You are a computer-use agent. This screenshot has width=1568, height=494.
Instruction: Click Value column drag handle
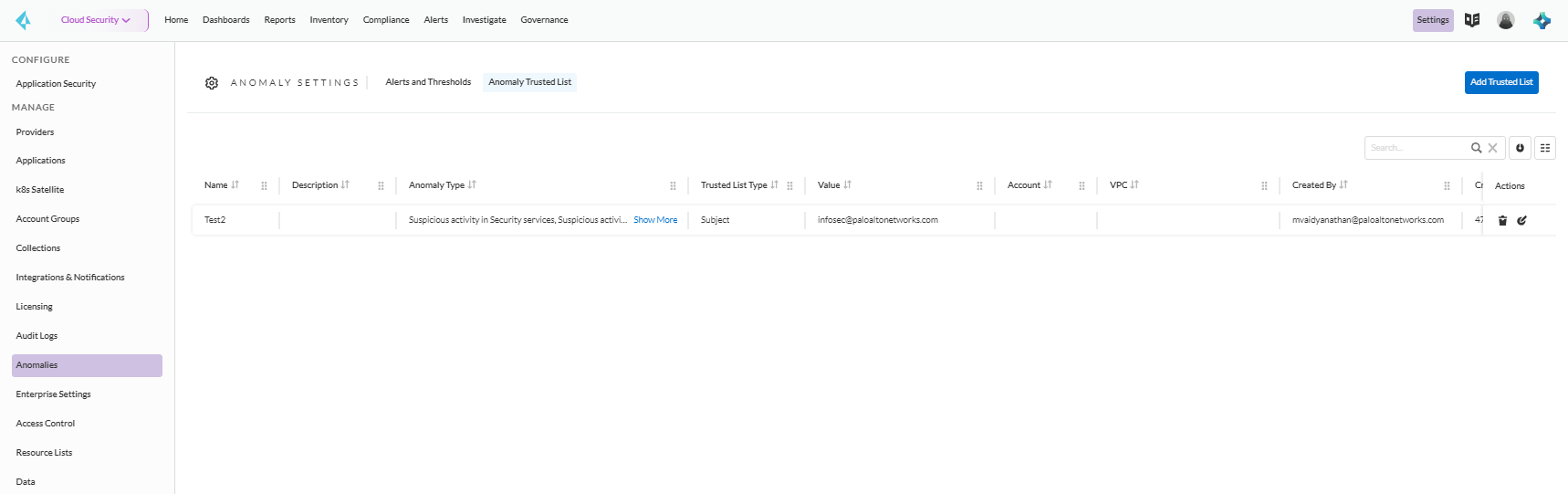(980, 186)
